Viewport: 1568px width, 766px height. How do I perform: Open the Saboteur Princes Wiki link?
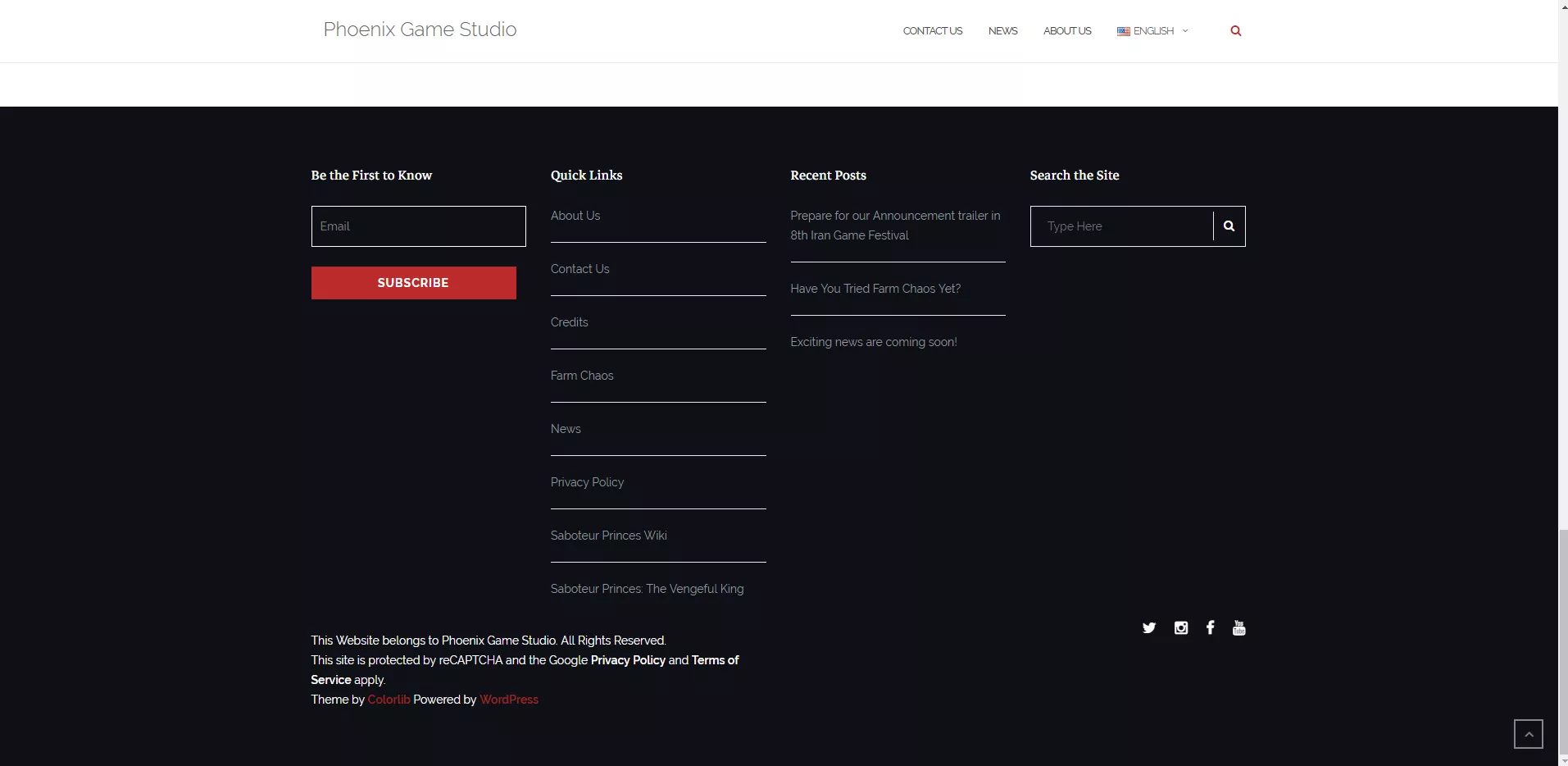pos(608,536)
